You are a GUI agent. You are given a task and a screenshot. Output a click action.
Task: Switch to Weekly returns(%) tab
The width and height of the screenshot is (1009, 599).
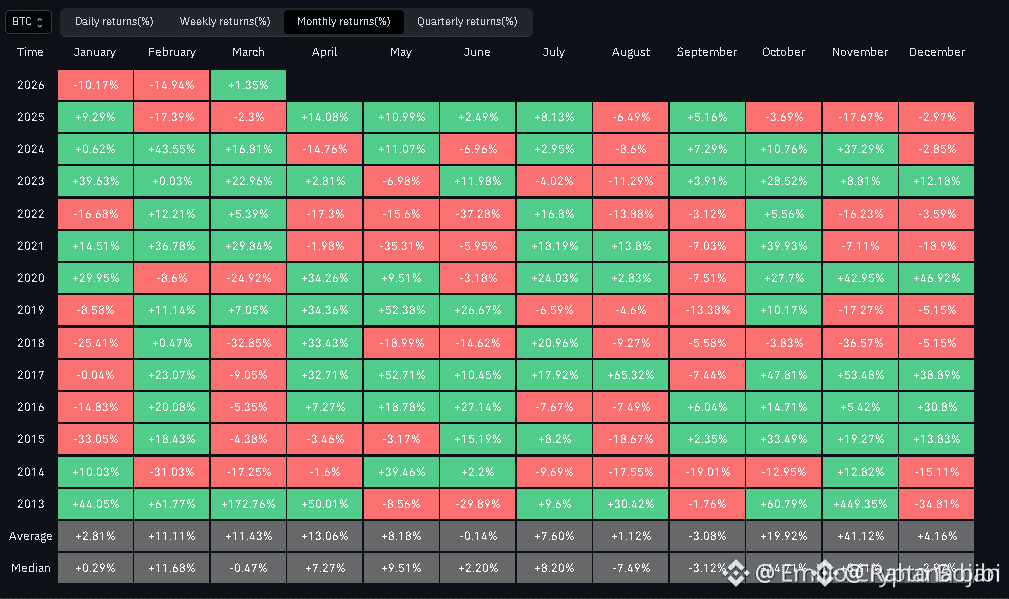click(x=225, y=21)
